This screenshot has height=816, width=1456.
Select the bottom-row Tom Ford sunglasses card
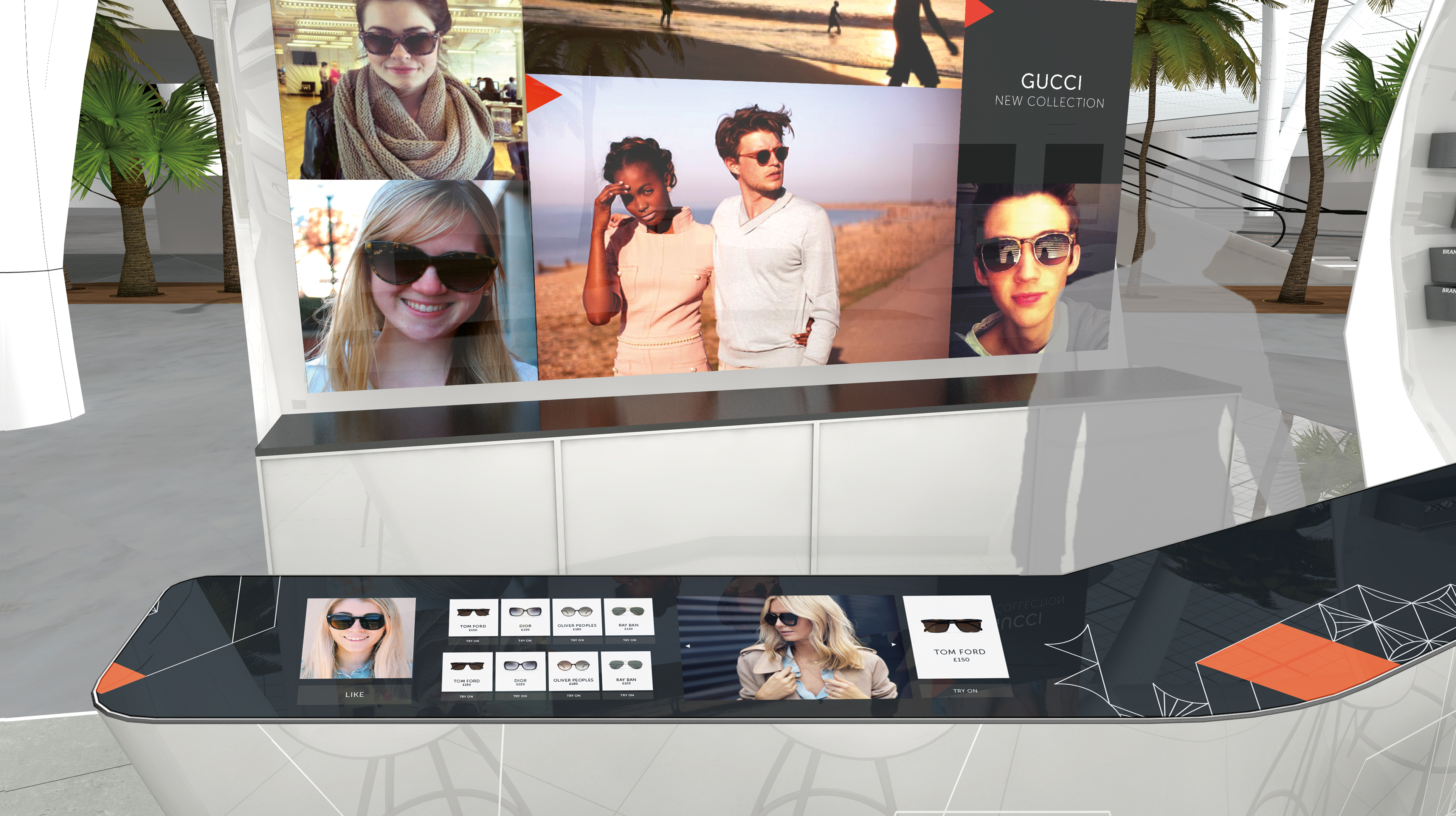coord(467,671)
